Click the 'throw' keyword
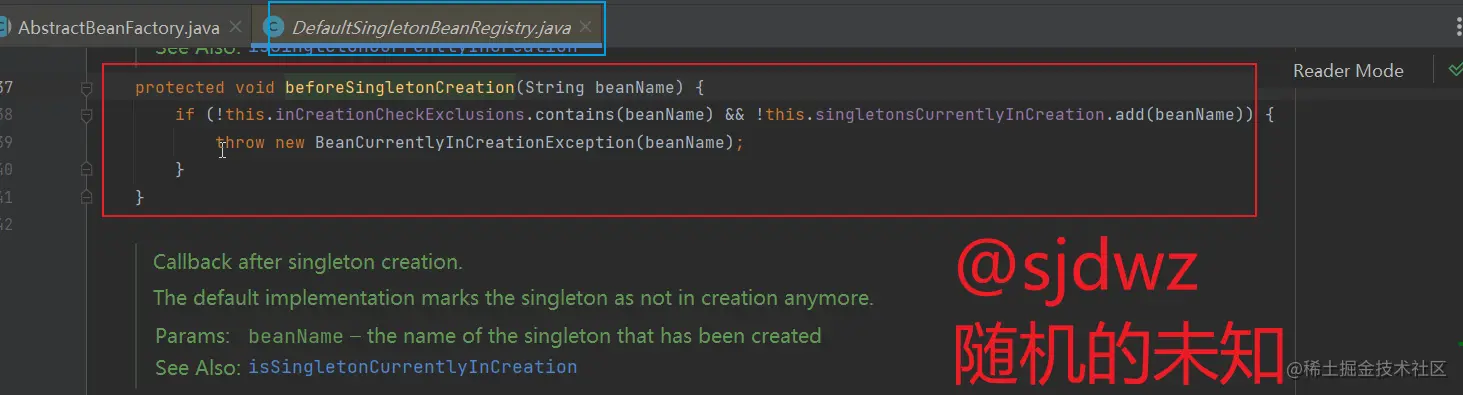The height and width of the screenshot is (395, 1463). point(240,143)
